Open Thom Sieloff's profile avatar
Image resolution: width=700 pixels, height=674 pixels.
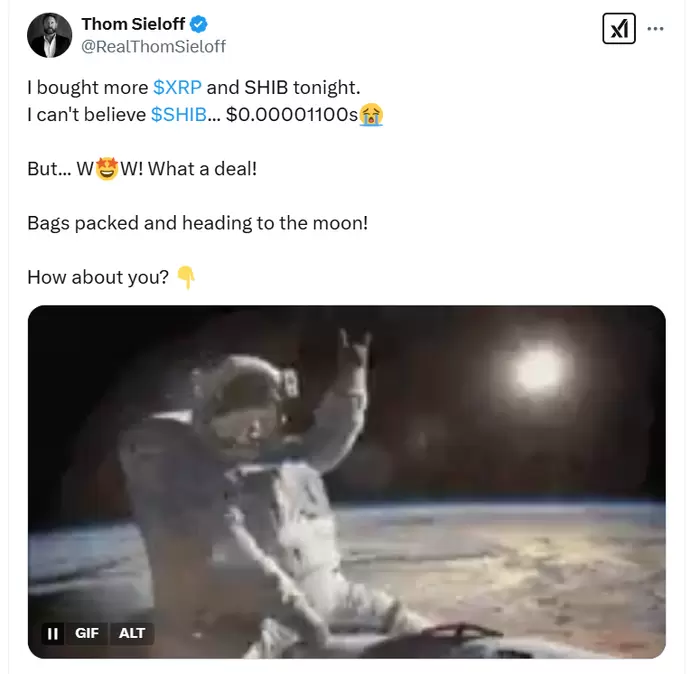50,35
